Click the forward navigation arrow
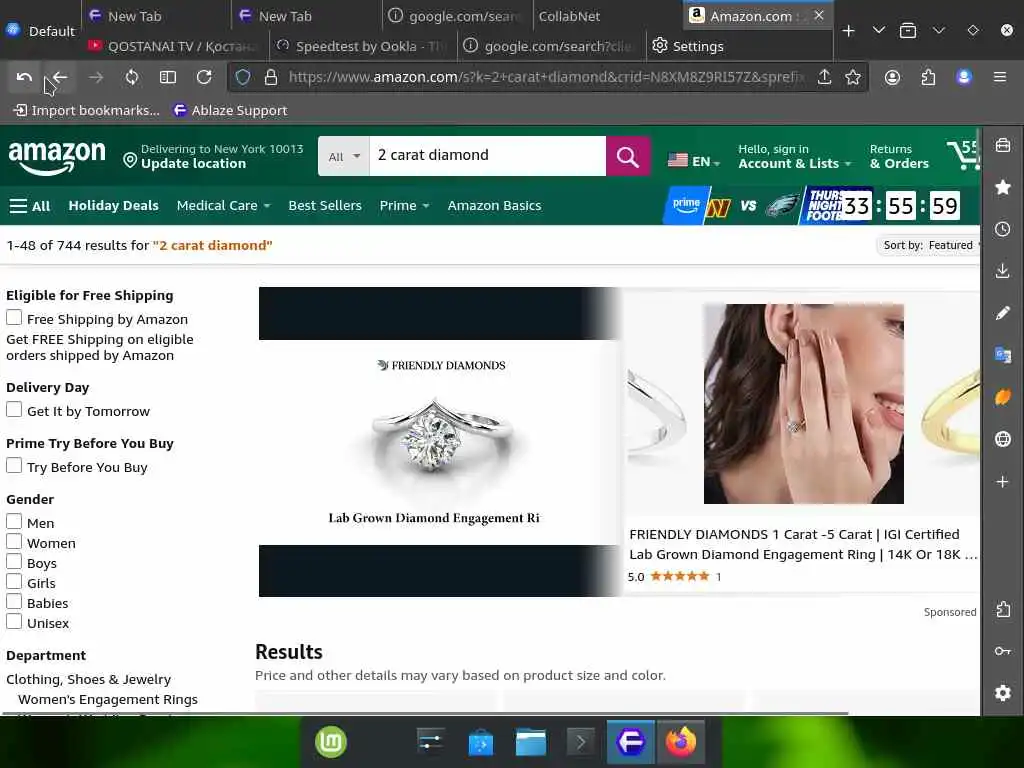 (x=96, y=78)
